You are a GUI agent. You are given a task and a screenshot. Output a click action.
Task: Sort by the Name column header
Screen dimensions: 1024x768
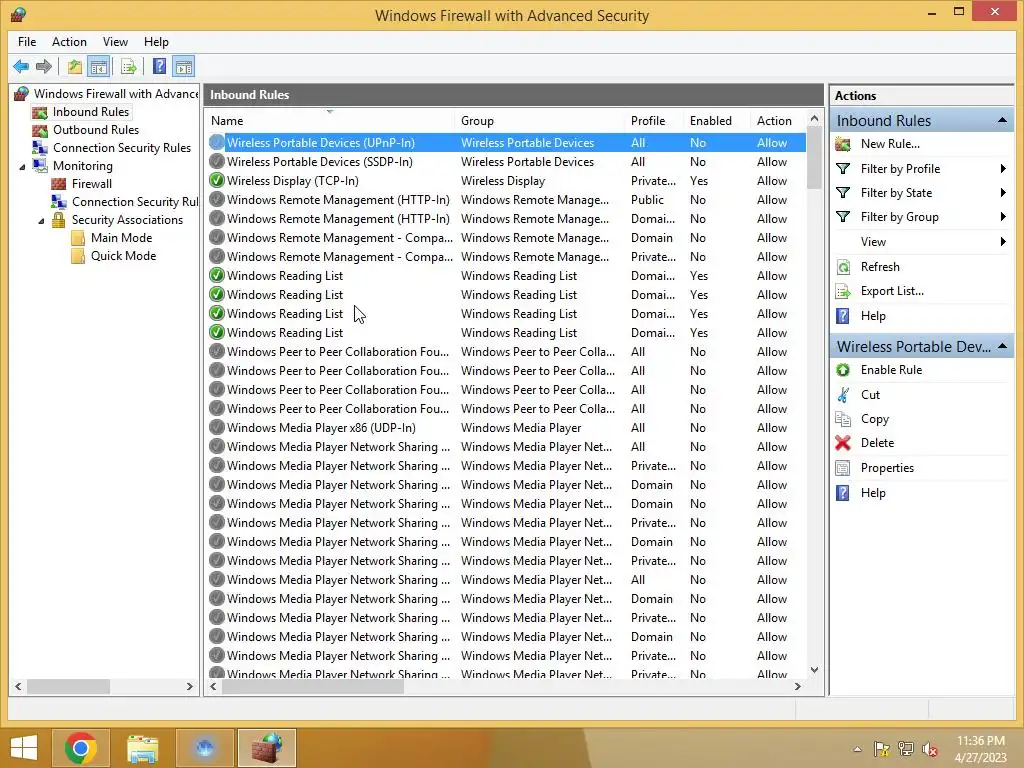click(x=330, y=121)
